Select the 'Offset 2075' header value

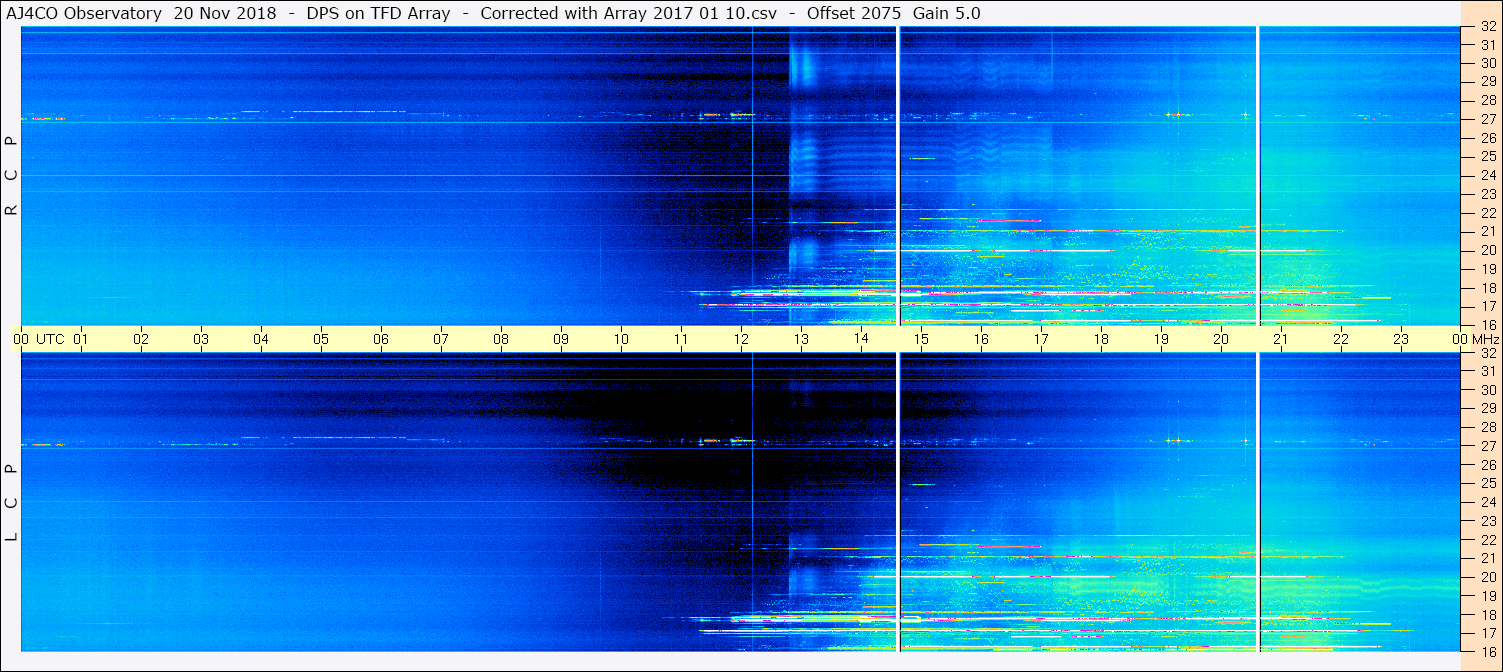click(853, 13)
